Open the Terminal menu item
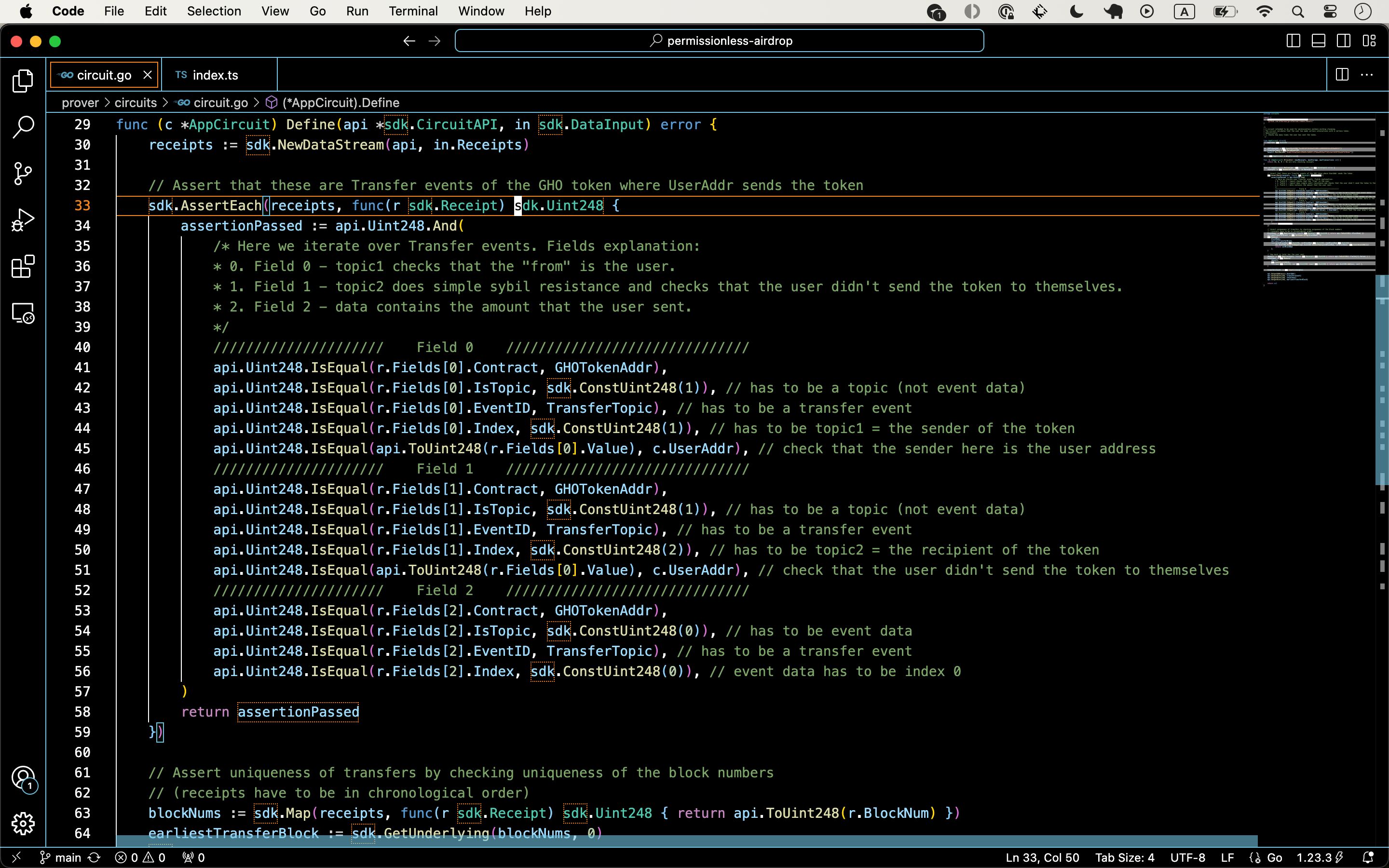This screenshot has height=868, width=1389. pos(413,11)
